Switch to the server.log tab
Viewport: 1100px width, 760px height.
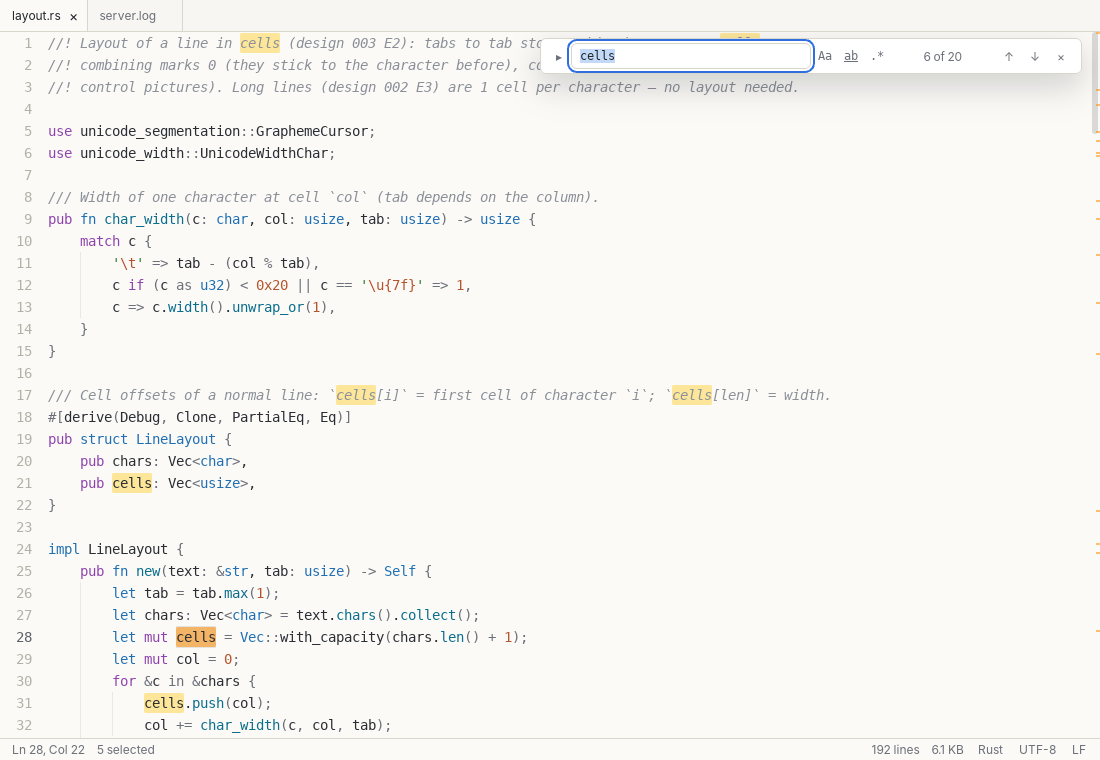coord(128,15)
